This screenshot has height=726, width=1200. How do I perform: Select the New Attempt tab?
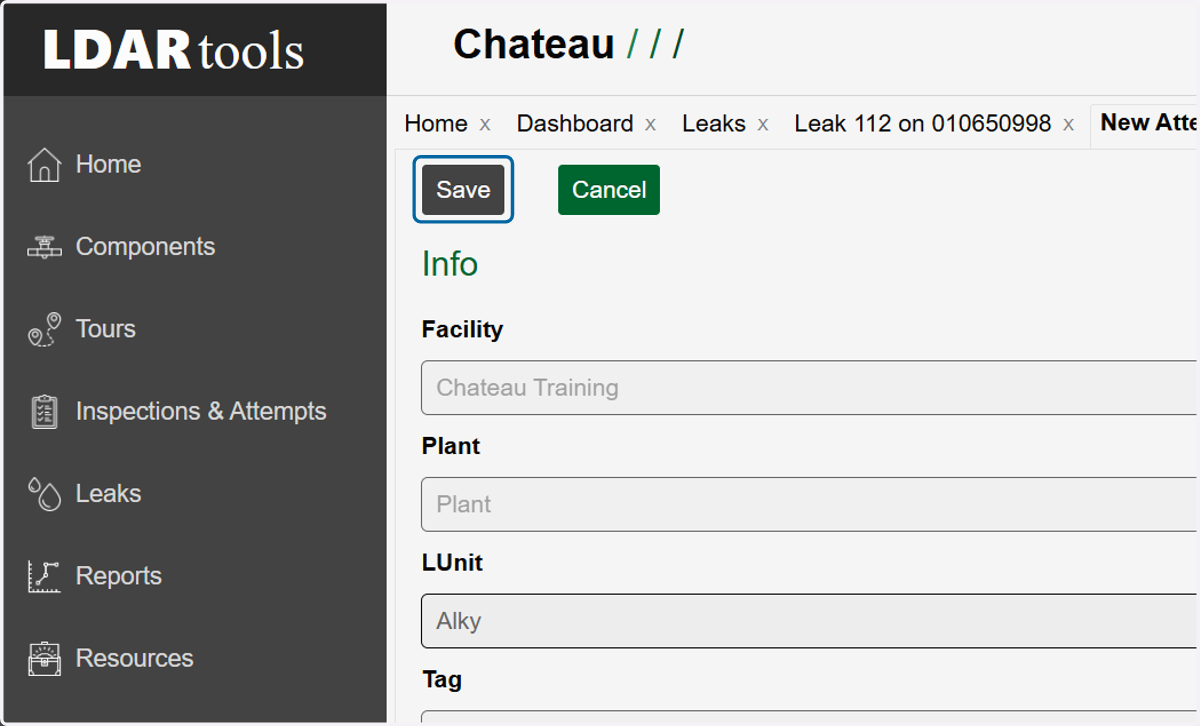pyautogui.click(x=1149, y=123)
